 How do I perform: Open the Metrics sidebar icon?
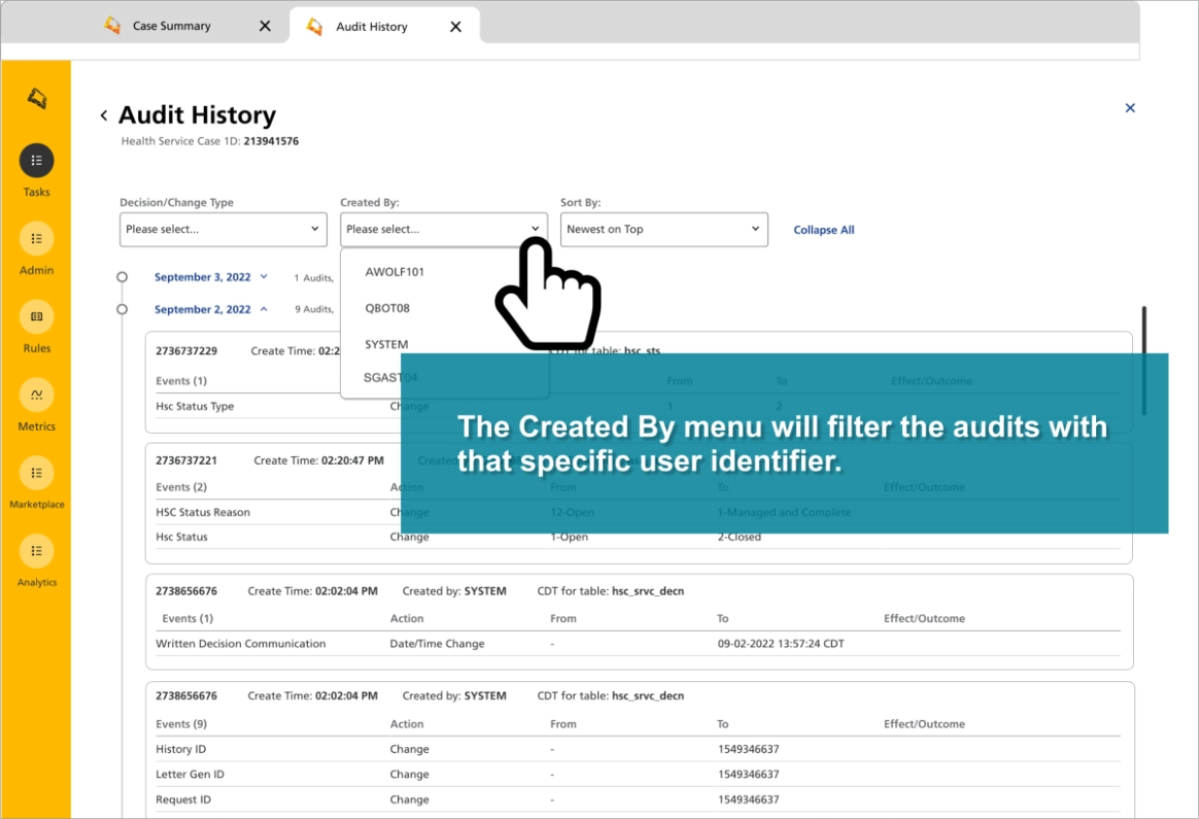coord(37,395)
